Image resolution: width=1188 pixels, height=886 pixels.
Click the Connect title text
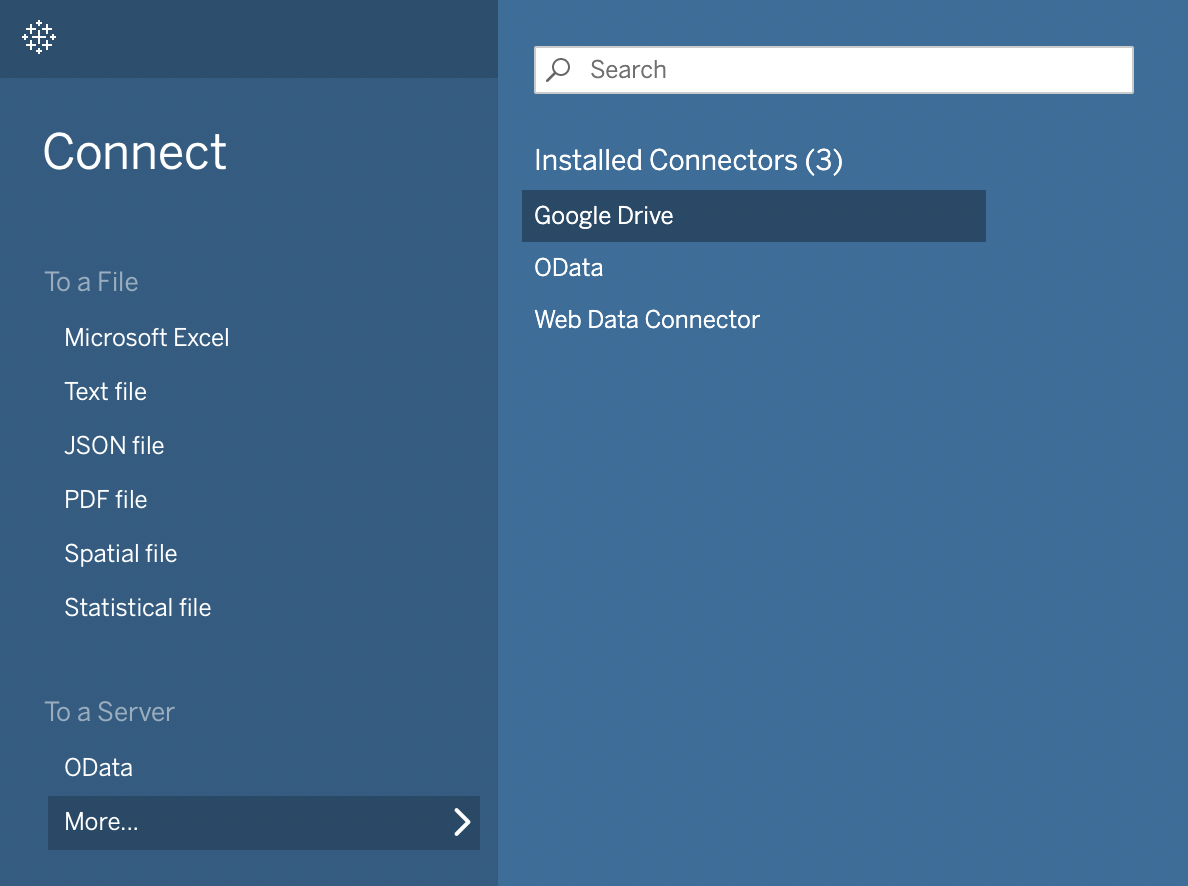click(134, 152)
